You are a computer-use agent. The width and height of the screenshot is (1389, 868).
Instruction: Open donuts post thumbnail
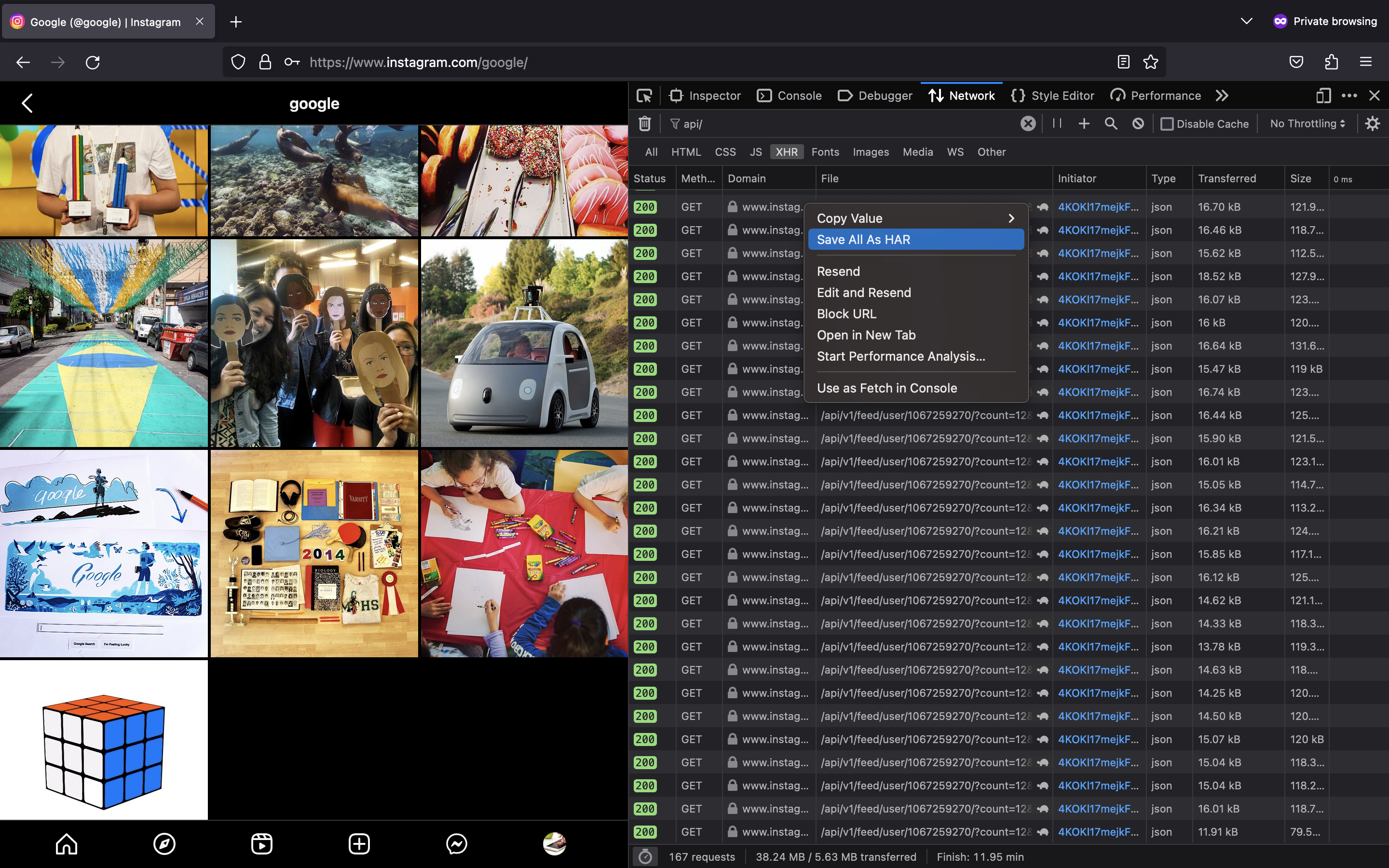click(x=524, y=181)
